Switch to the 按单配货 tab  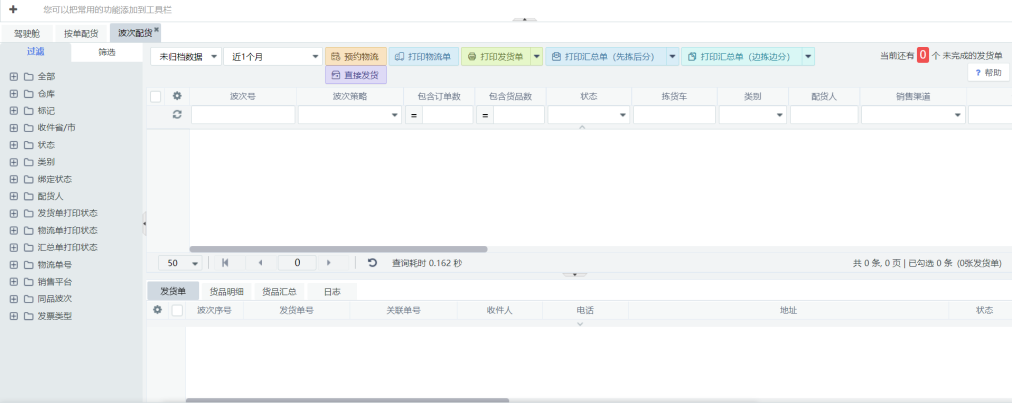[x=81, y=34]
